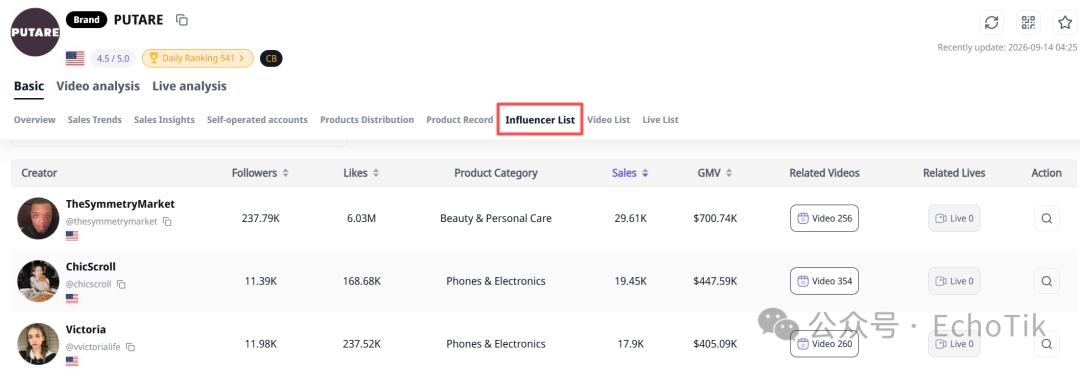Click Beauty & Personal Care category cell
The image size is (1080, 369).
coord(496,218)
